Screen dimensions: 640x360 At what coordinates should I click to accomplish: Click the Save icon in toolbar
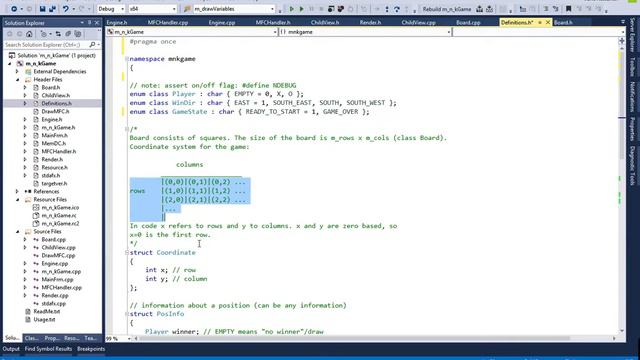tap(42, 9)
